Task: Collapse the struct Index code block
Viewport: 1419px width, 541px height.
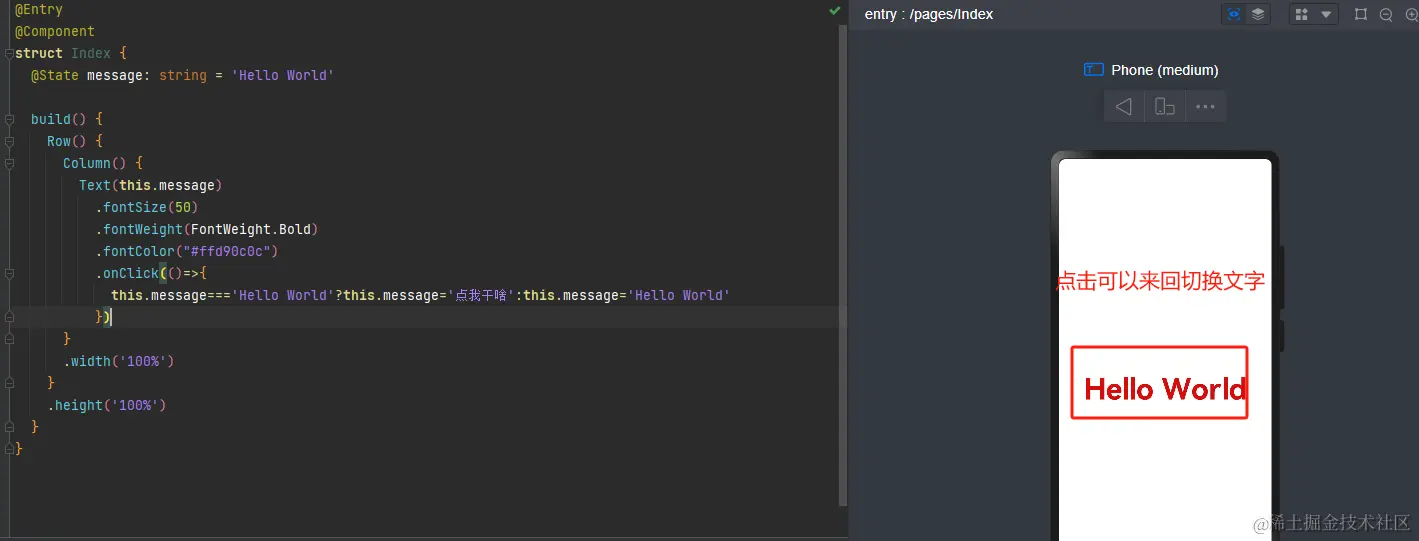Action: (x=9, y=53)
